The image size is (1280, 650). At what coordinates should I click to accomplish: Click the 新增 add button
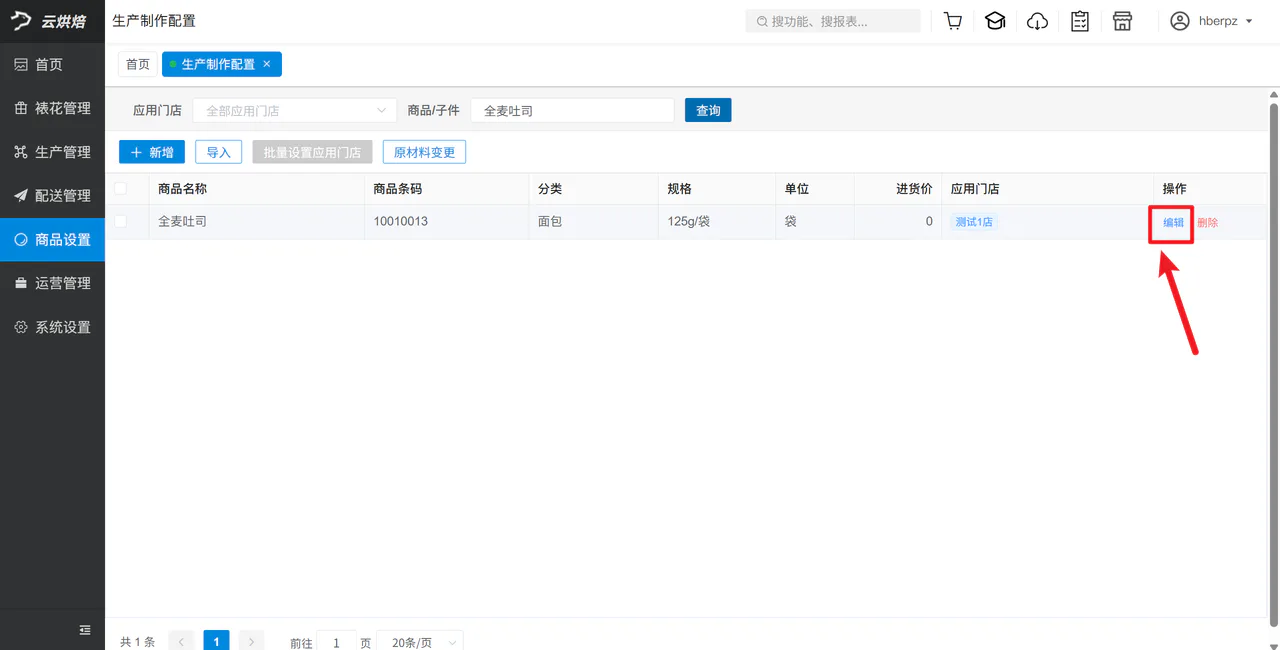(152, 152)
